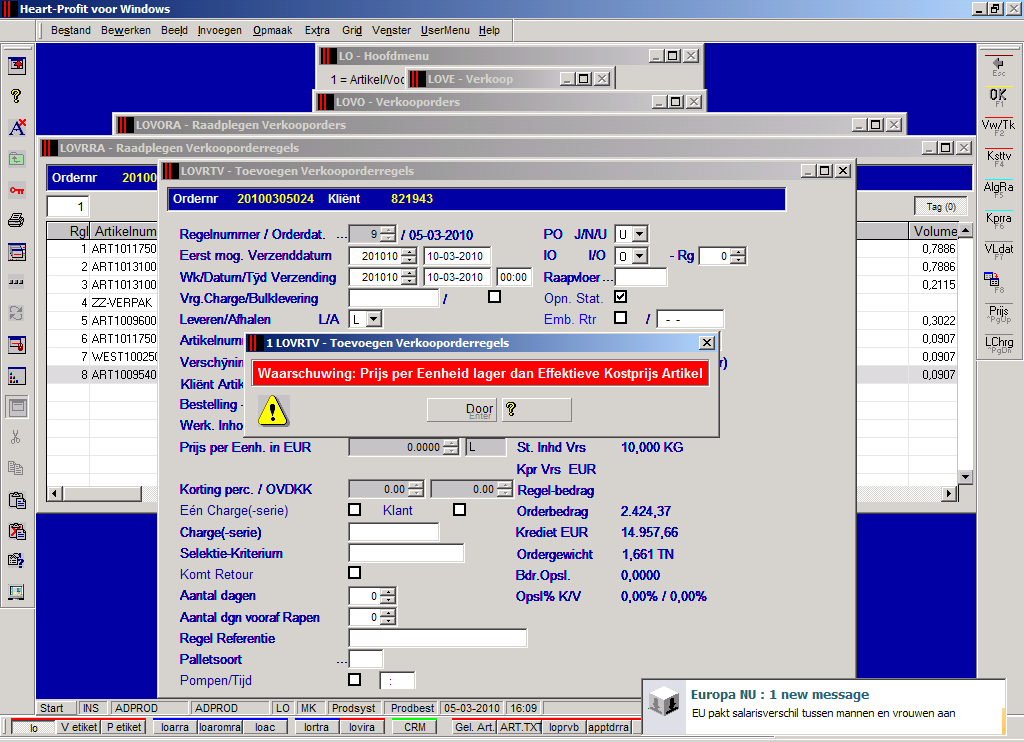Open the Opmaak menu
The image size is (1024, 742).
point(272,30)
